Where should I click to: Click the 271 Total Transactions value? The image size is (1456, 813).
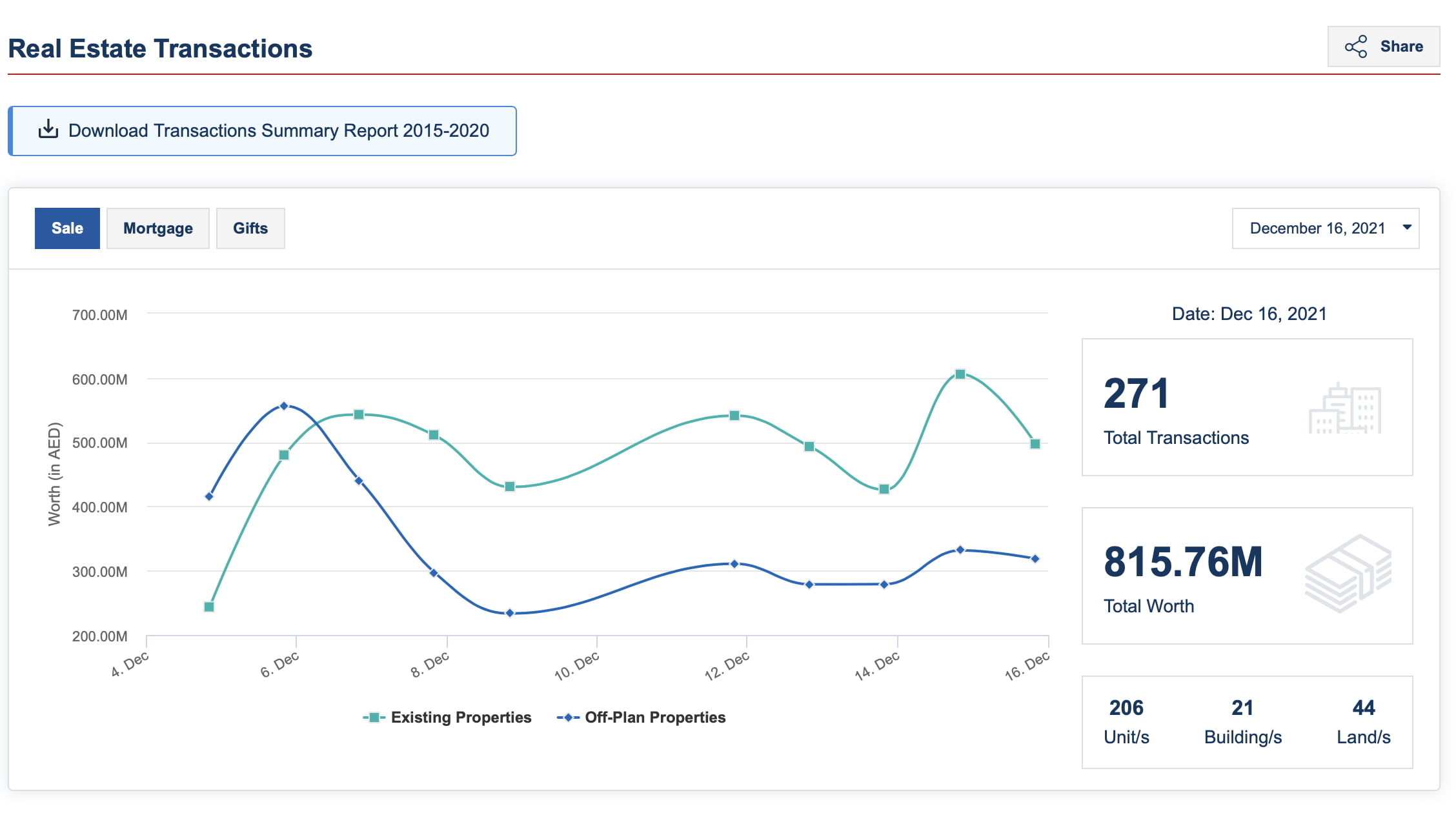[x=1136, y=393]
